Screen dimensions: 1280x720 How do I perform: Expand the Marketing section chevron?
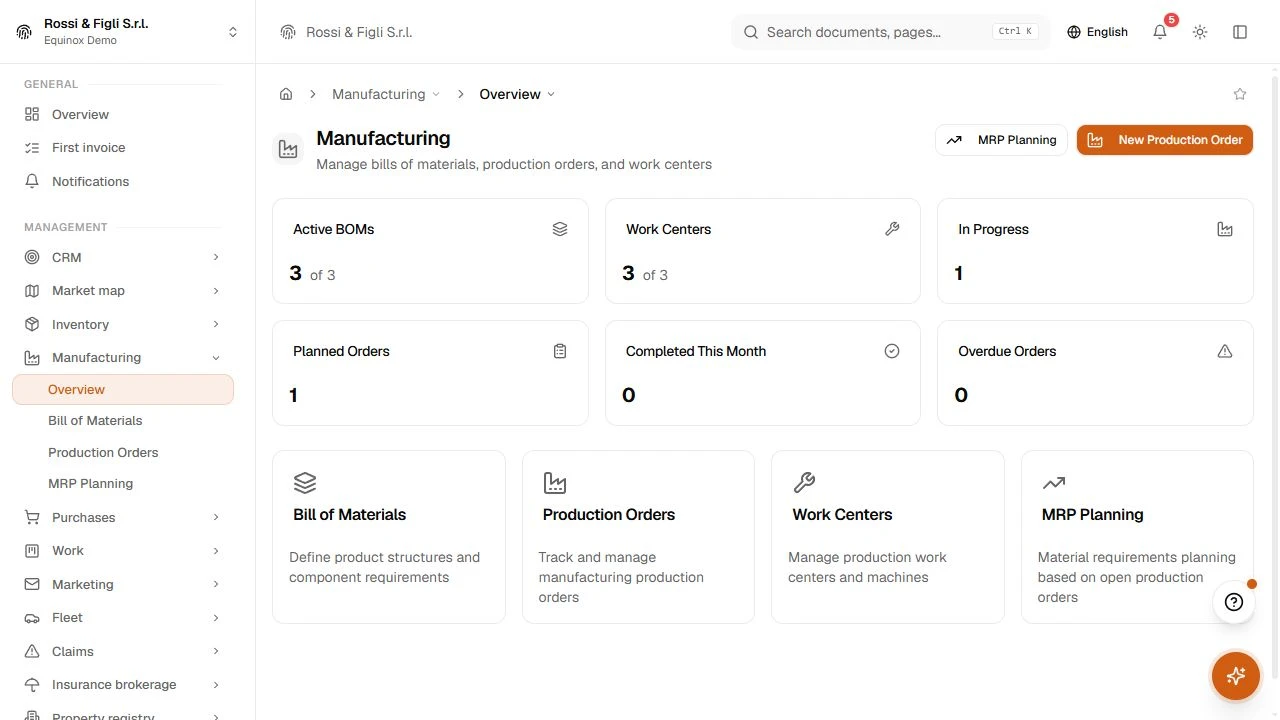point(216,584)
